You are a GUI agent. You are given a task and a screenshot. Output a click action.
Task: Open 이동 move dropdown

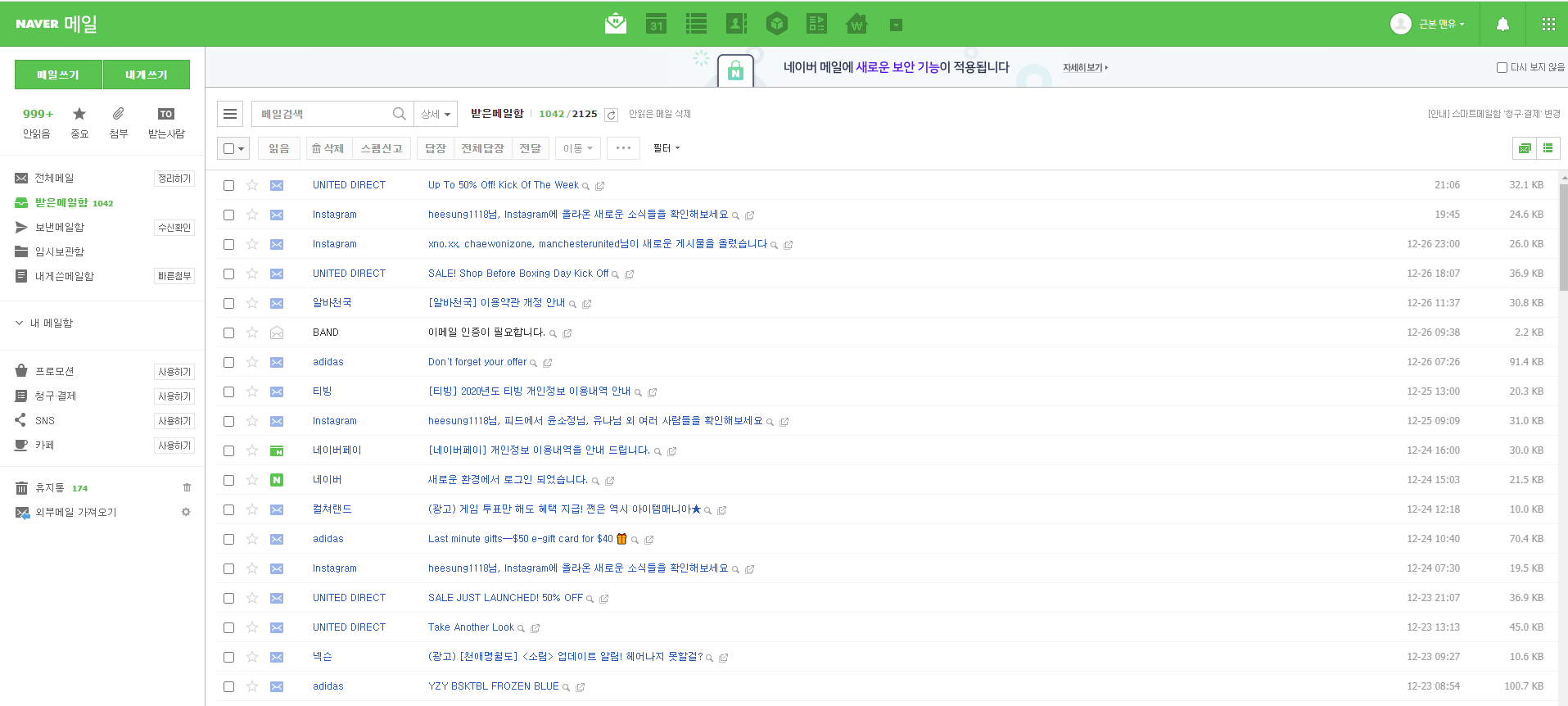(x=578, y=148)
